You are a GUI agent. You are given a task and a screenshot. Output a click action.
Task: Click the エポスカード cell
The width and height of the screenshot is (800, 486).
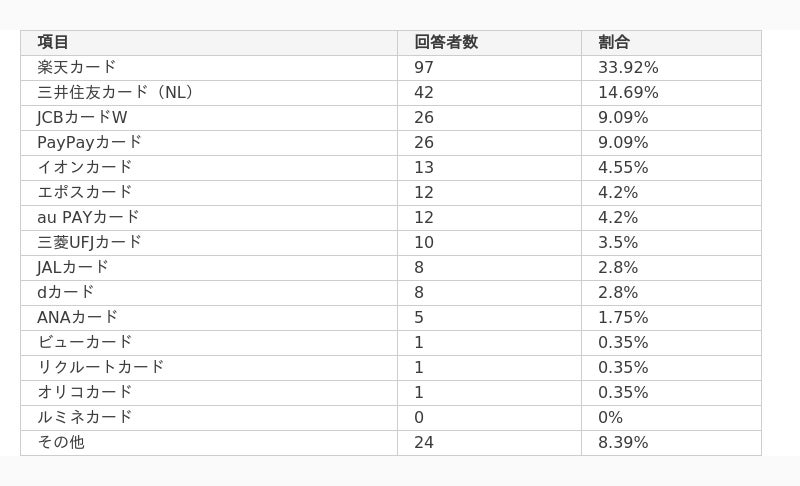click(x=209, y=192)
